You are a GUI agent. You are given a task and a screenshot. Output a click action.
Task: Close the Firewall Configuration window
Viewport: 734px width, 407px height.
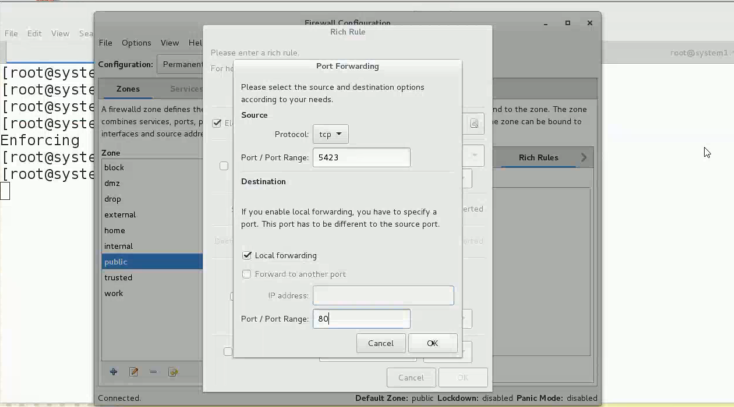click(590, 23)
